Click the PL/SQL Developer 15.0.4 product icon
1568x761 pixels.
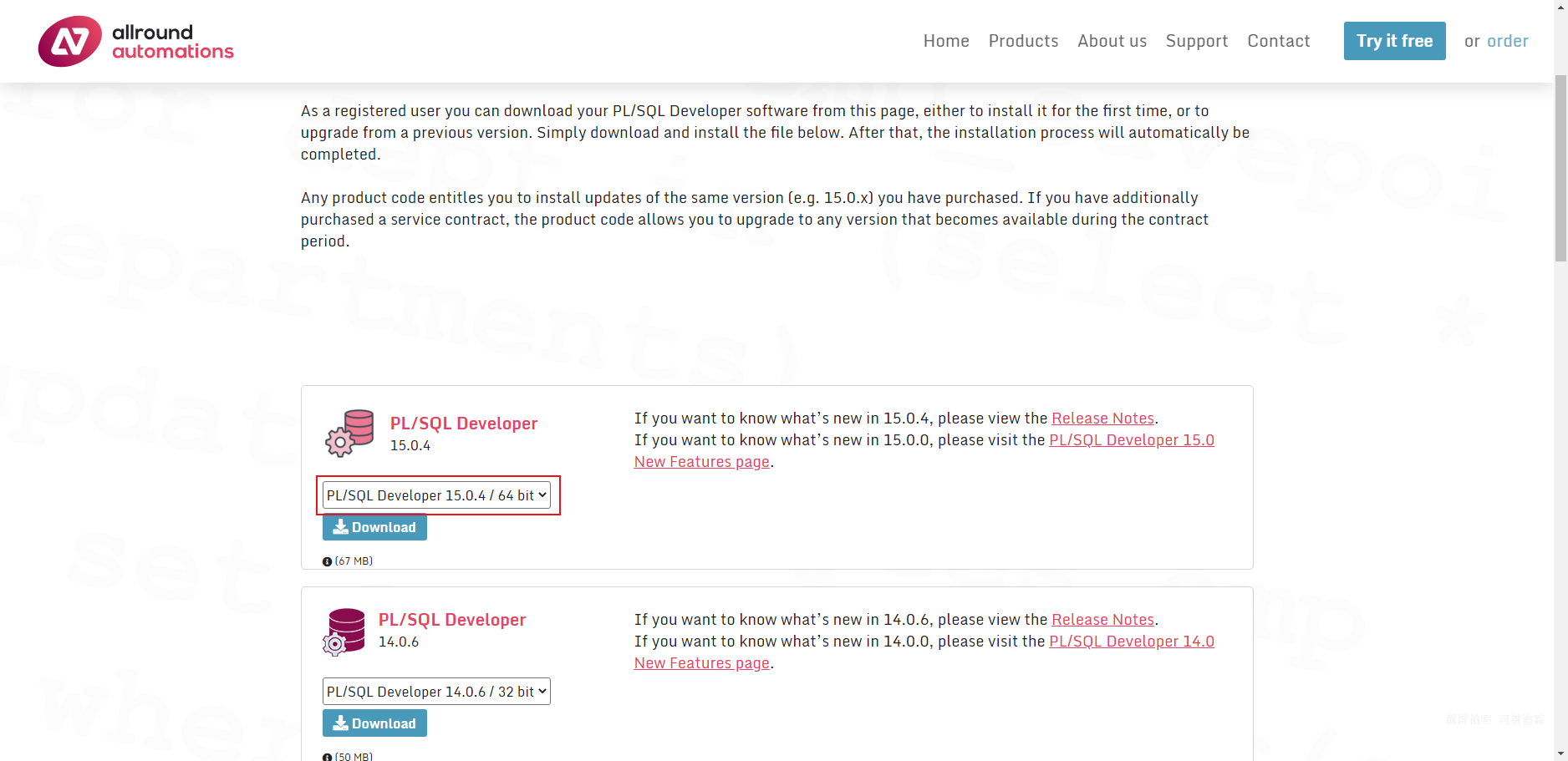349,433
